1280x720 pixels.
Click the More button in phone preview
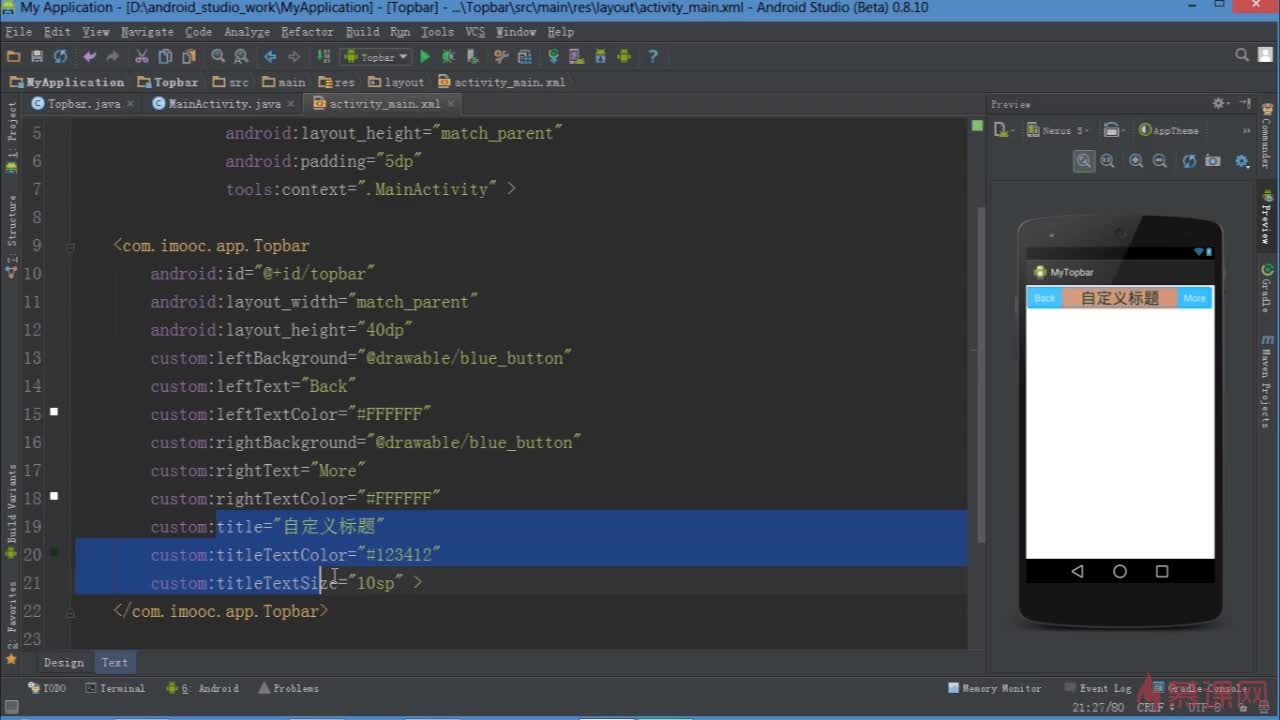click(x=1195, y=298)
